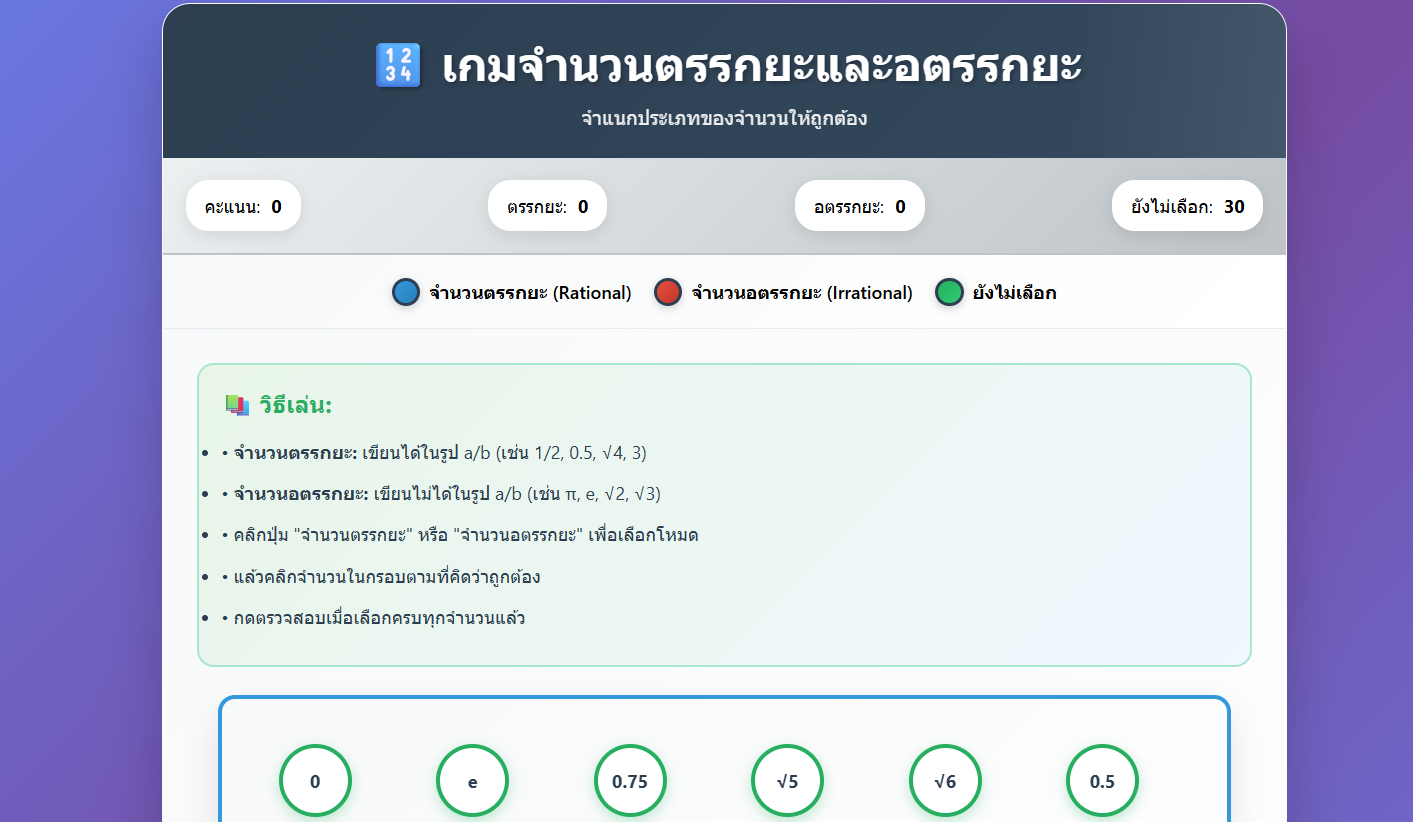Click the instruction line mentioning π, e, √2, √3

(x=441, y=494)
